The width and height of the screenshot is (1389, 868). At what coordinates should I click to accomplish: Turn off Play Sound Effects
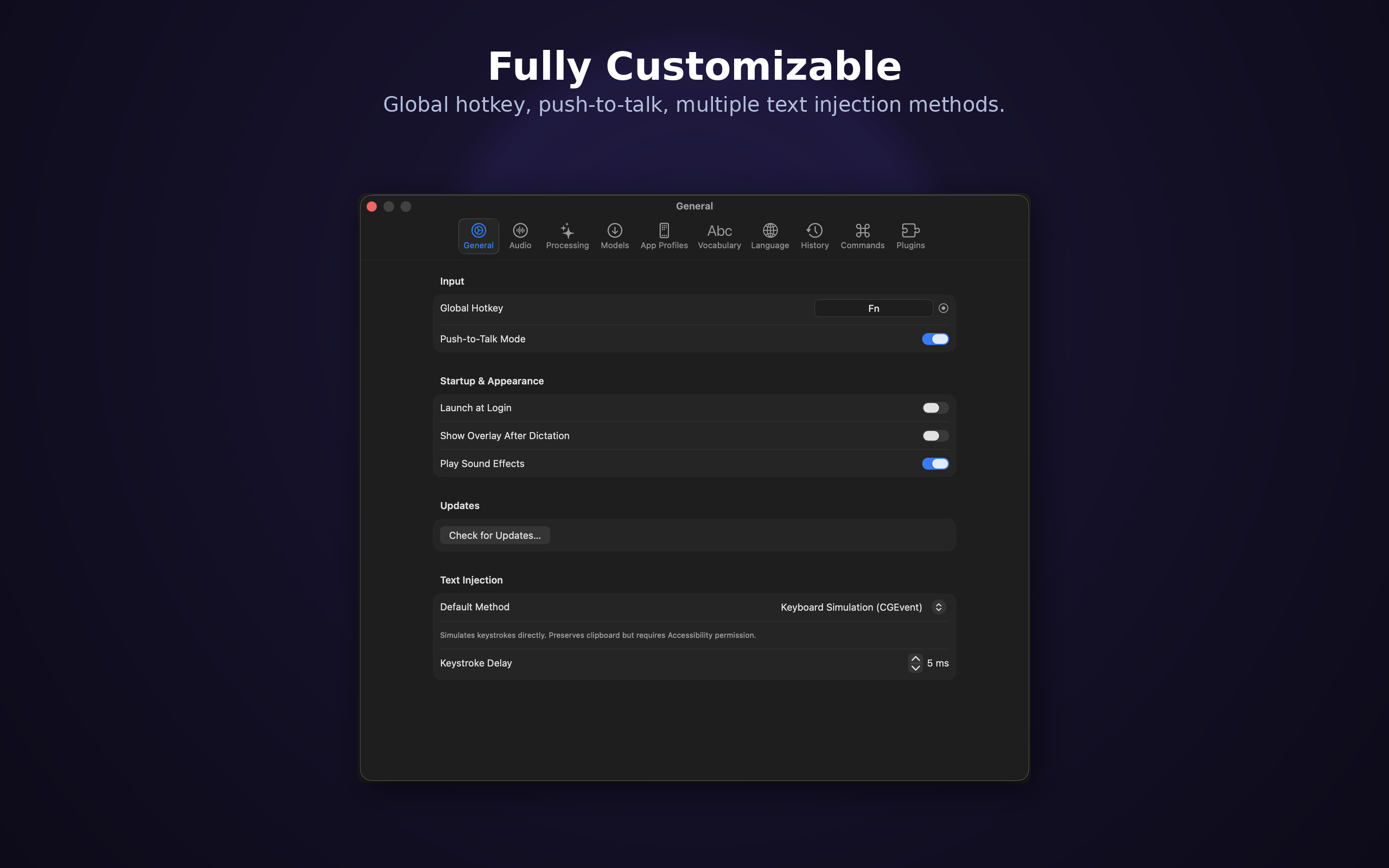point(935,463)
